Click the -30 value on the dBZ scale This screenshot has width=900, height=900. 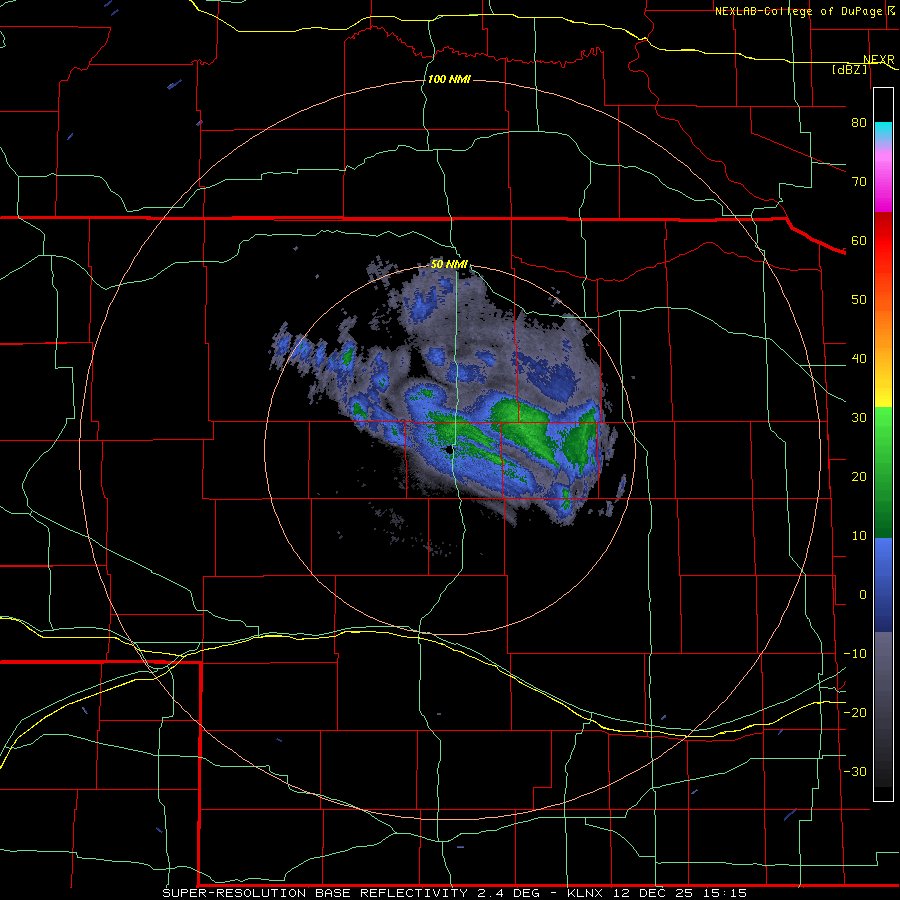pyautogui.click(x=855, y=771)
